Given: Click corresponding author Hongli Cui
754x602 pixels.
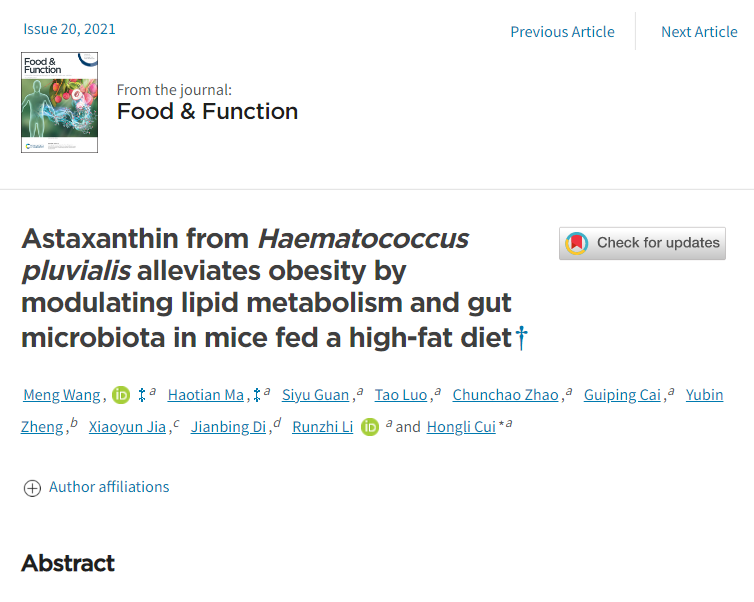Looking at the screenshot, I should tap(461, 427).
